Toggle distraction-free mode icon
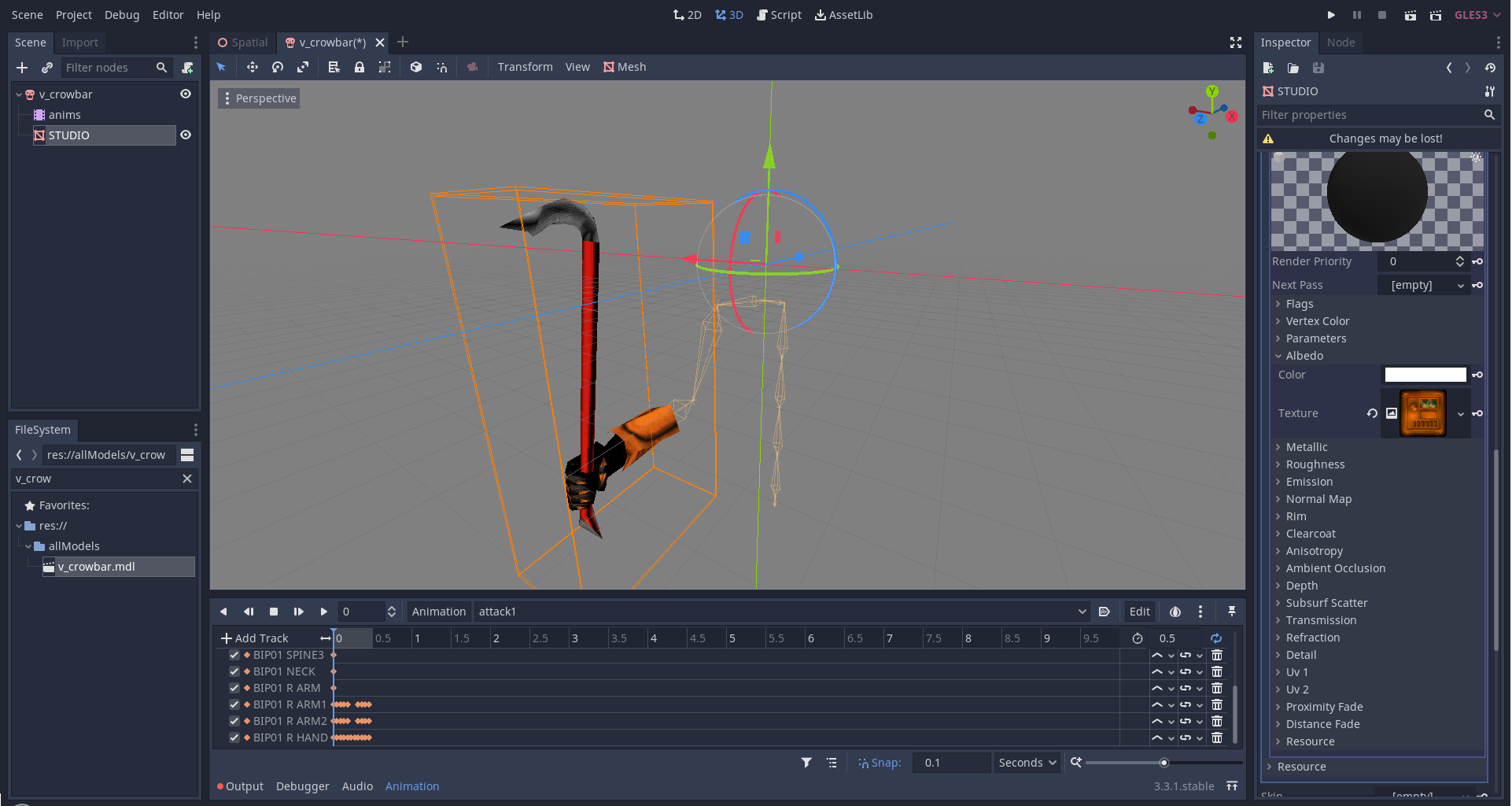This screenshot has height=806, width=1512. 1236,43
